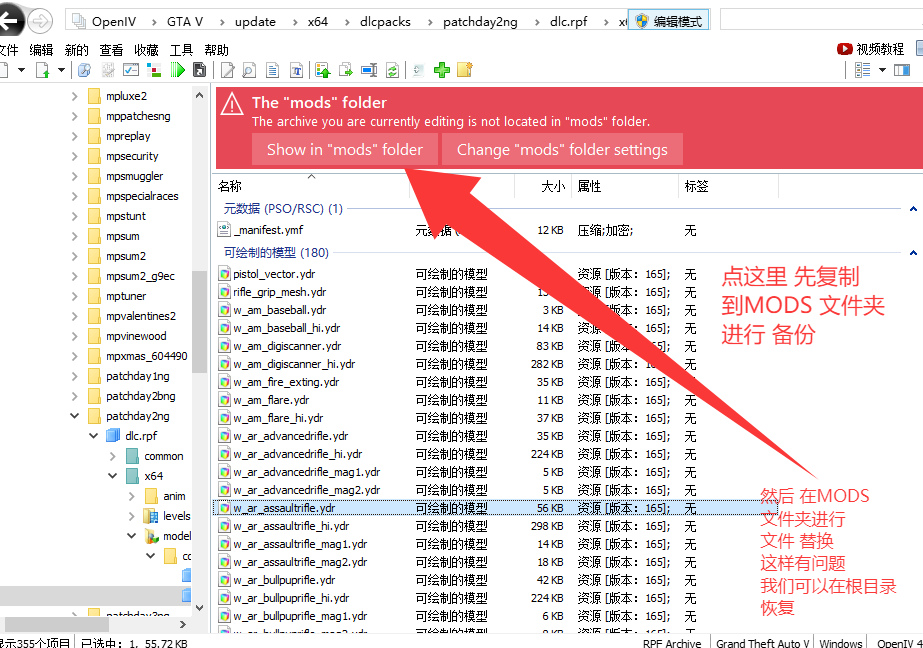
Task: Click the list view mode icon
Action: tap(862, 71)
